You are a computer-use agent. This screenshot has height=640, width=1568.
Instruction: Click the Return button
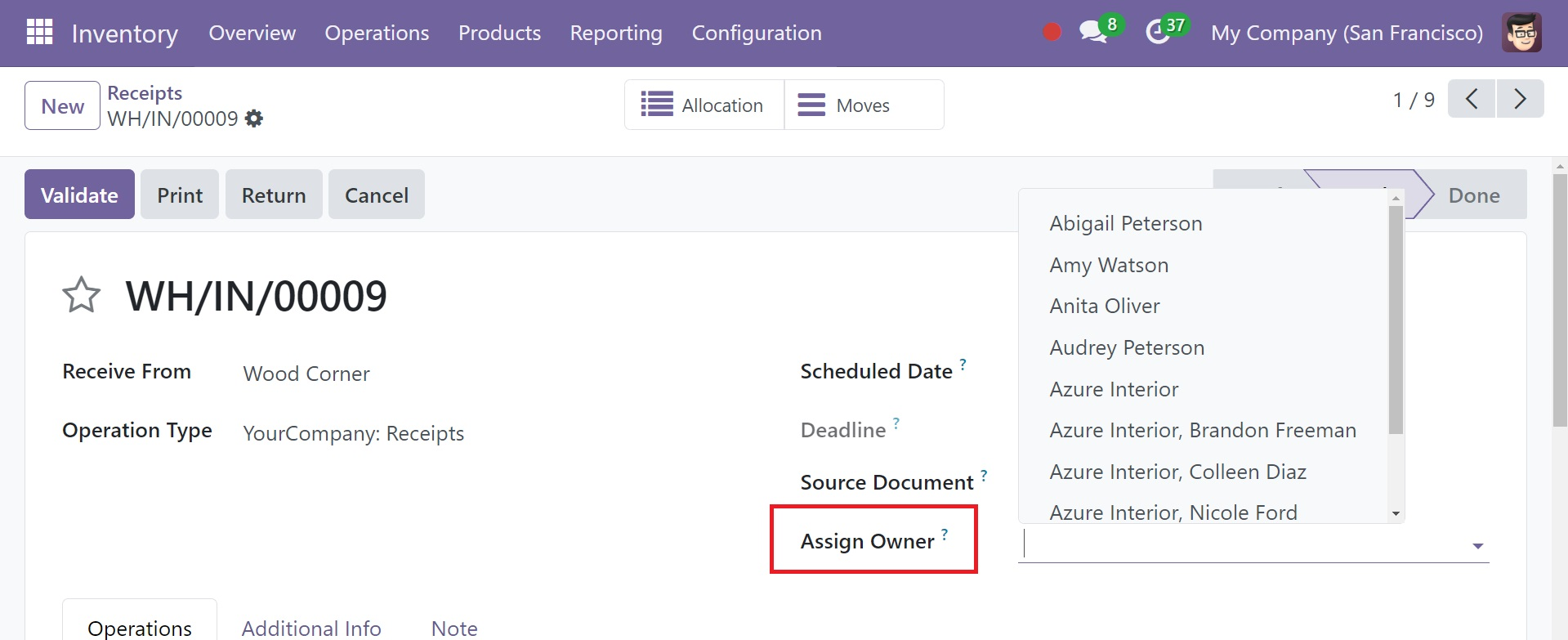[274, 195]
